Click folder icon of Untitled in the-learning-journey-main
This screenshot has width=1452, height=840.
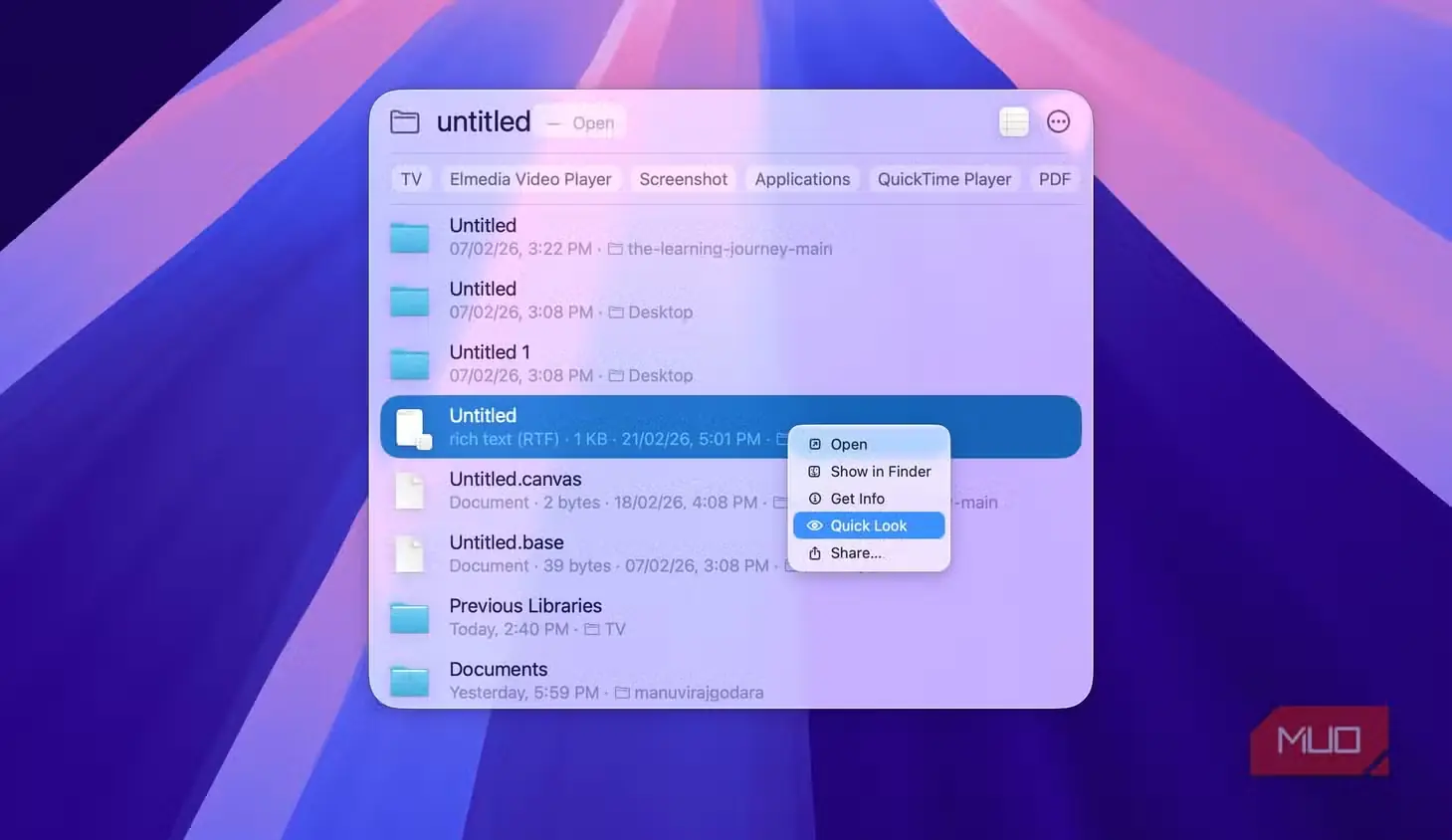pyautogui.click(x=409, y=237)
